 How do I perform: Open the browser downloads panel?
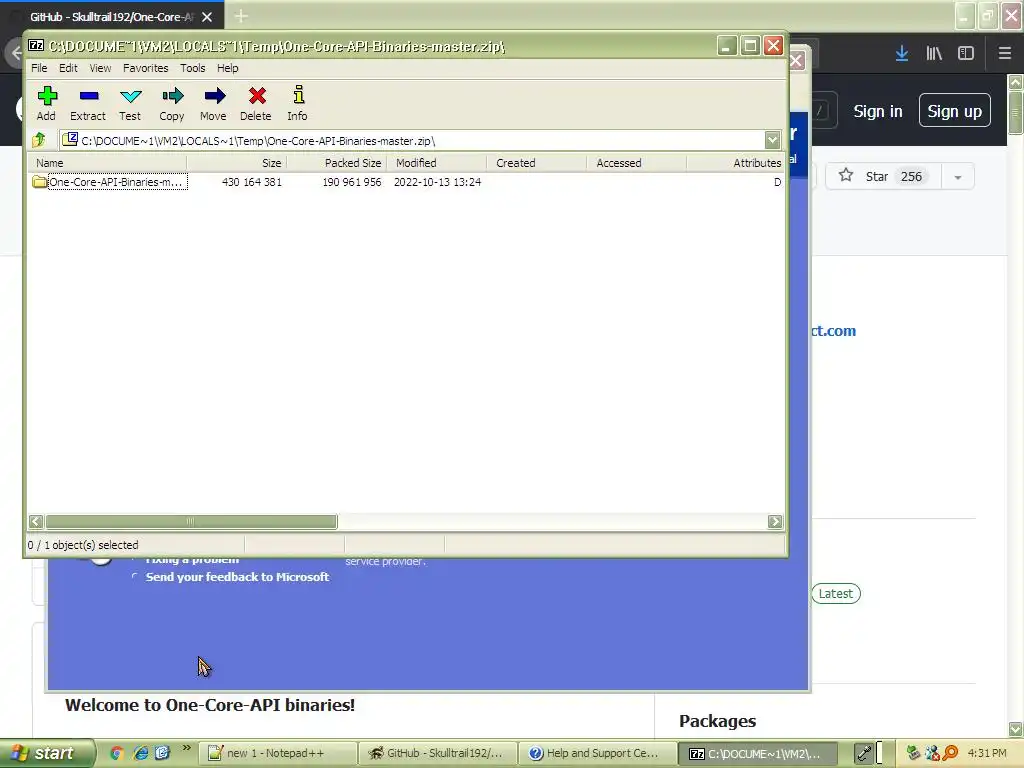(902, 54)
